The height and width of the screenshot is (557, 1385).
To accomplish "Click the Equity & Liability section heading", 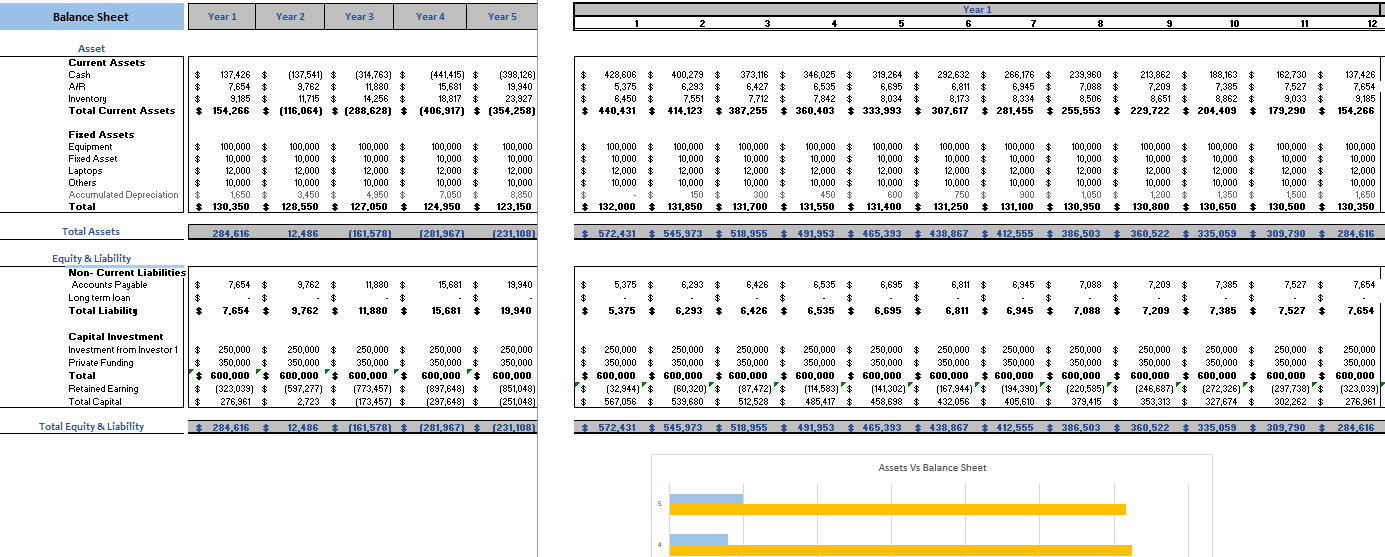I will point(92,258).
